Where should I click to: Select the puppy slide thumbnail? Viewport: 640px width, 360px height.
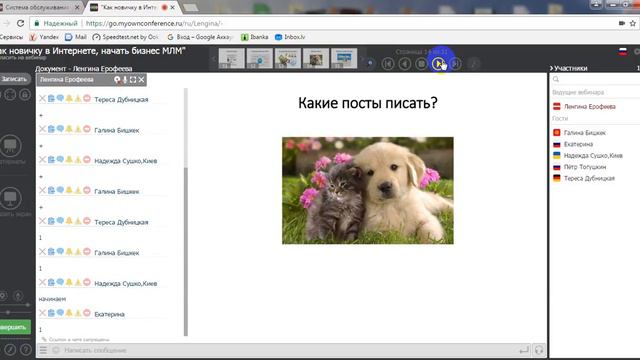click(x=316, y=58)
